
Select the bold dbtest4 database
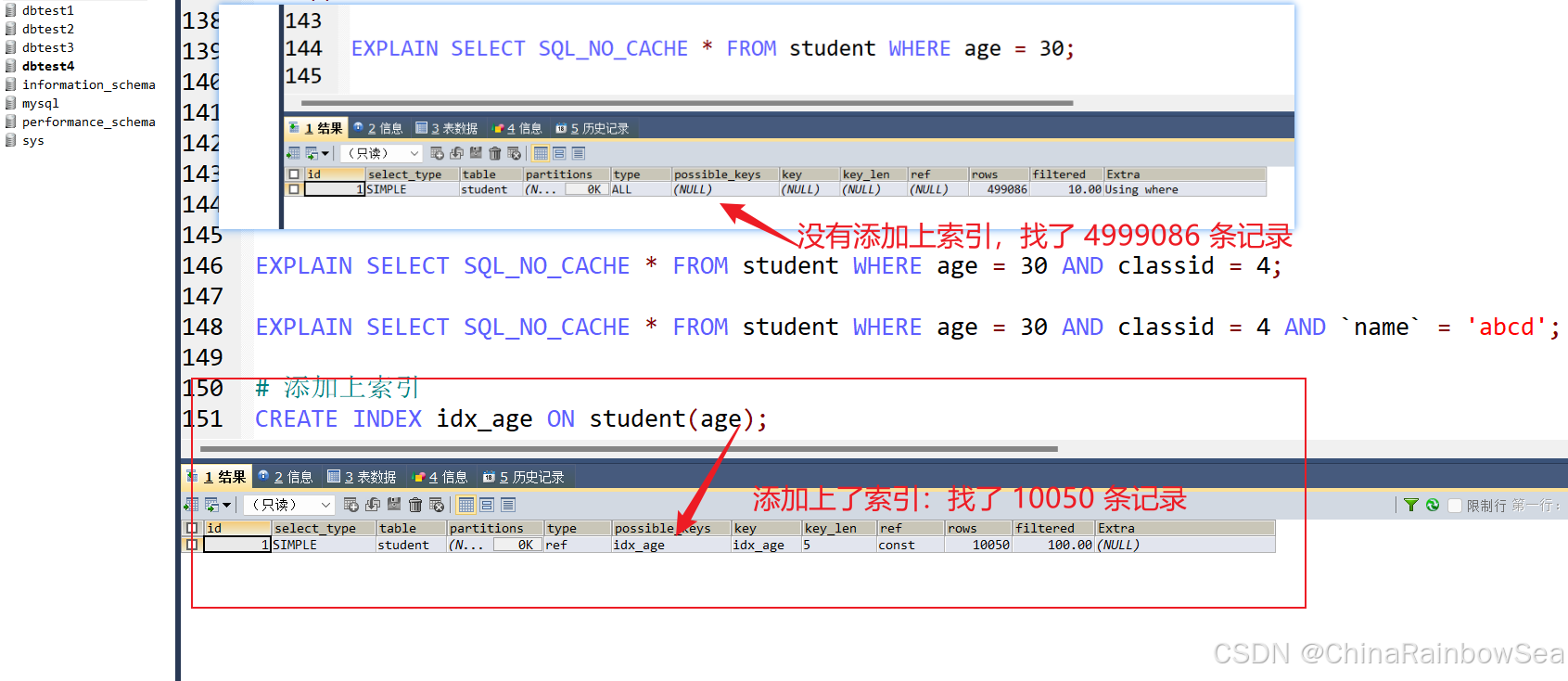(48, 66)
